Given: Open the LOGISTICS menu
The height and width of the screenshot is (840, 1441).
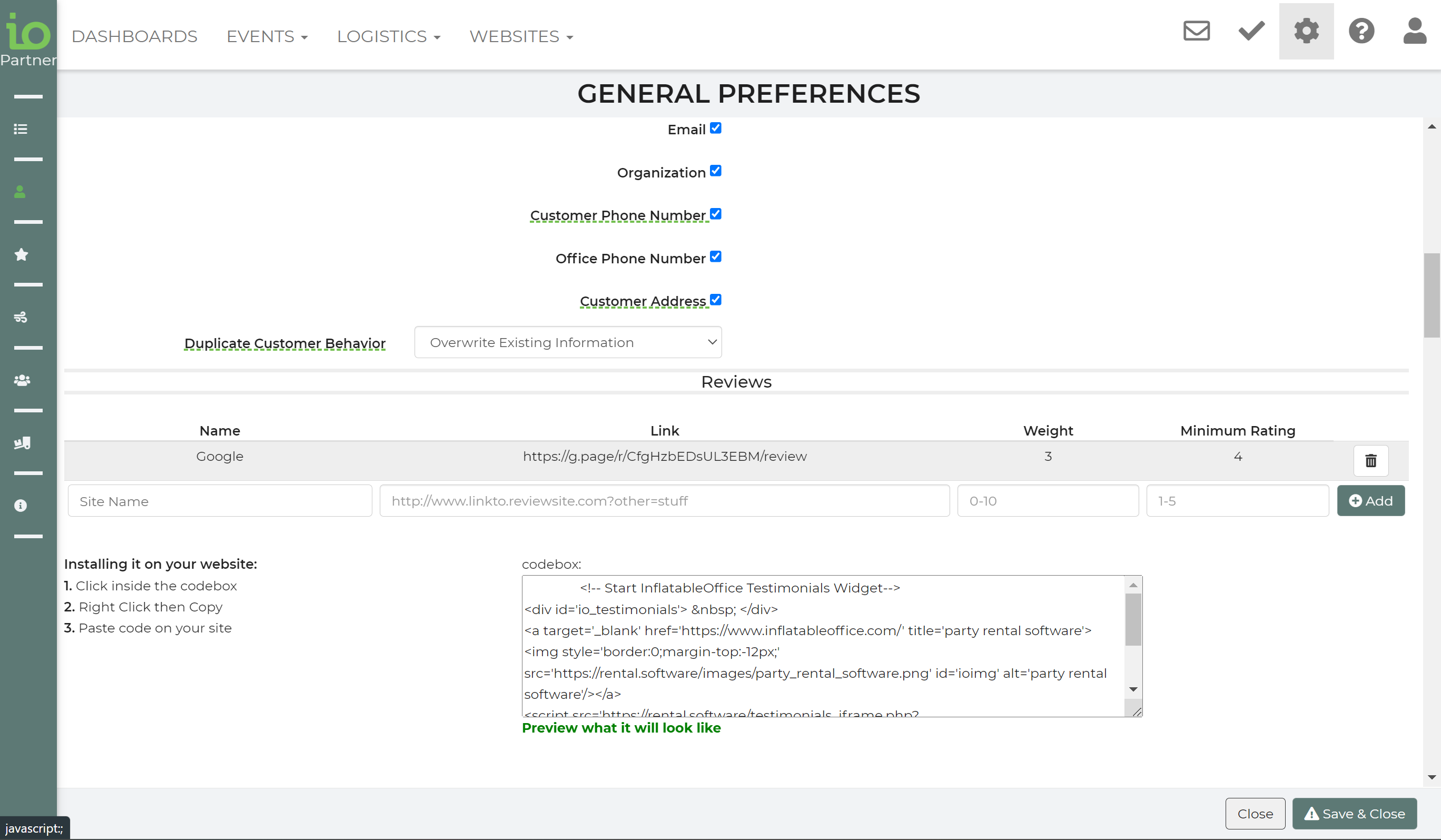Looking at the screenshot, I should tap(388, 36).
